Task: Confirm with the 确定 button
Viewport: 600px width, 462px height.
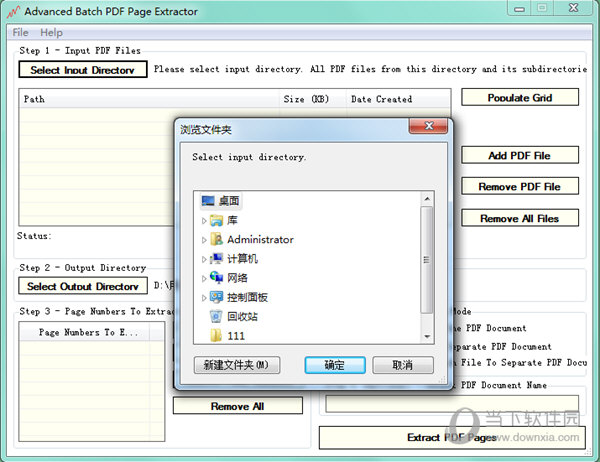Action: click(x=335, y=365)
